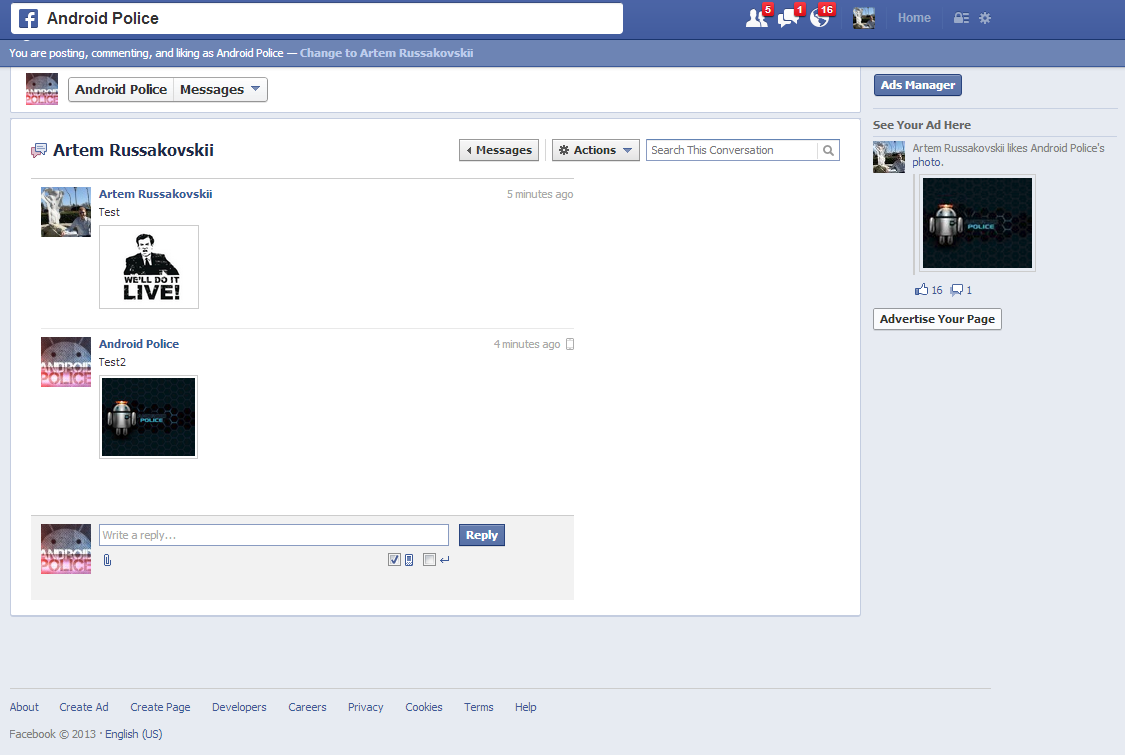
Task: Click the attach file paperclip icon
Action: click(107, 560)
